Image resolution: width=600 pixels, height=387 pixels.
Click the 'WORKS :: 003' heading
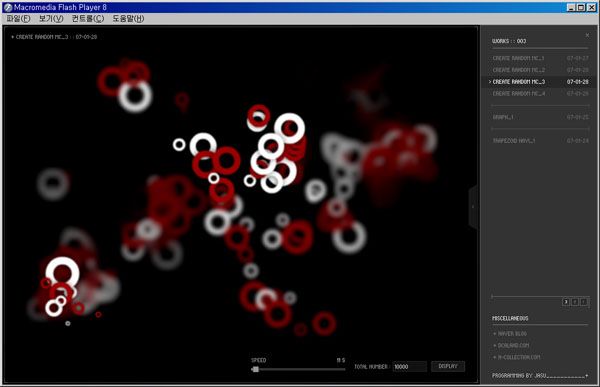point(509,41)
